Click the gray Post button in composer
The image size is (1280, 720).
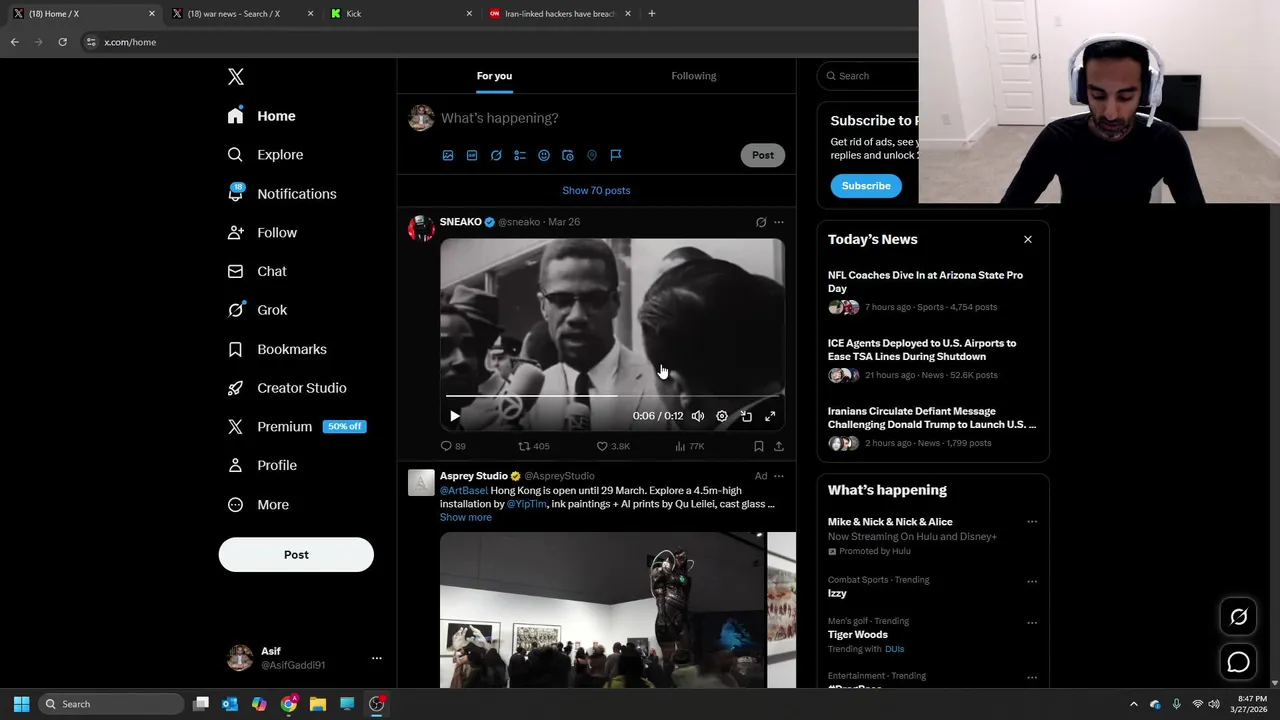(763, 155)
